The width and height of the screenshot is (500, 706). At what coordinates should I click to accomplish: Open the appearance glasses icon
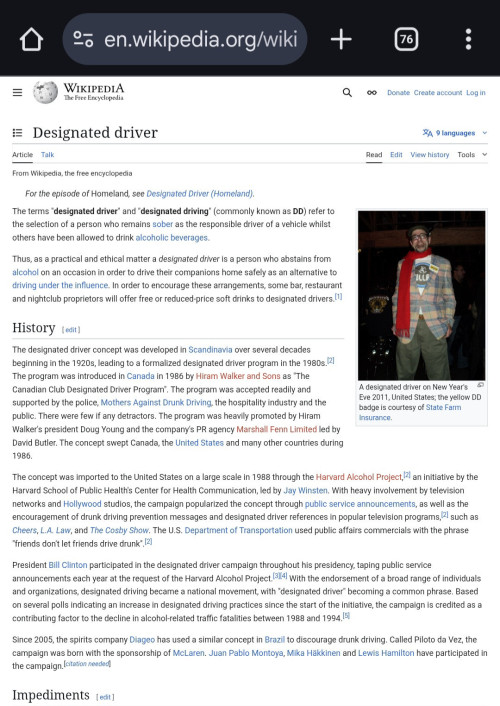point(372,93)
